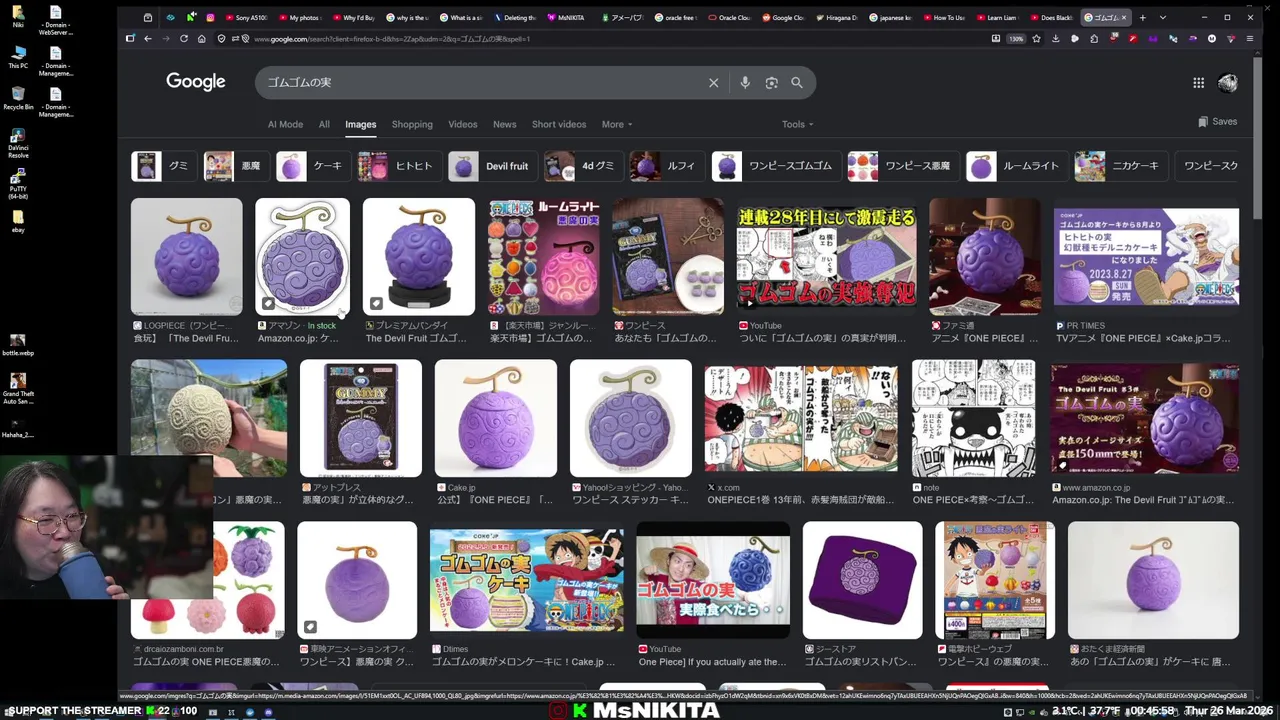Switch to News results tab
This screenshot has height=720, width=1280.
click(x=505, y=125)
